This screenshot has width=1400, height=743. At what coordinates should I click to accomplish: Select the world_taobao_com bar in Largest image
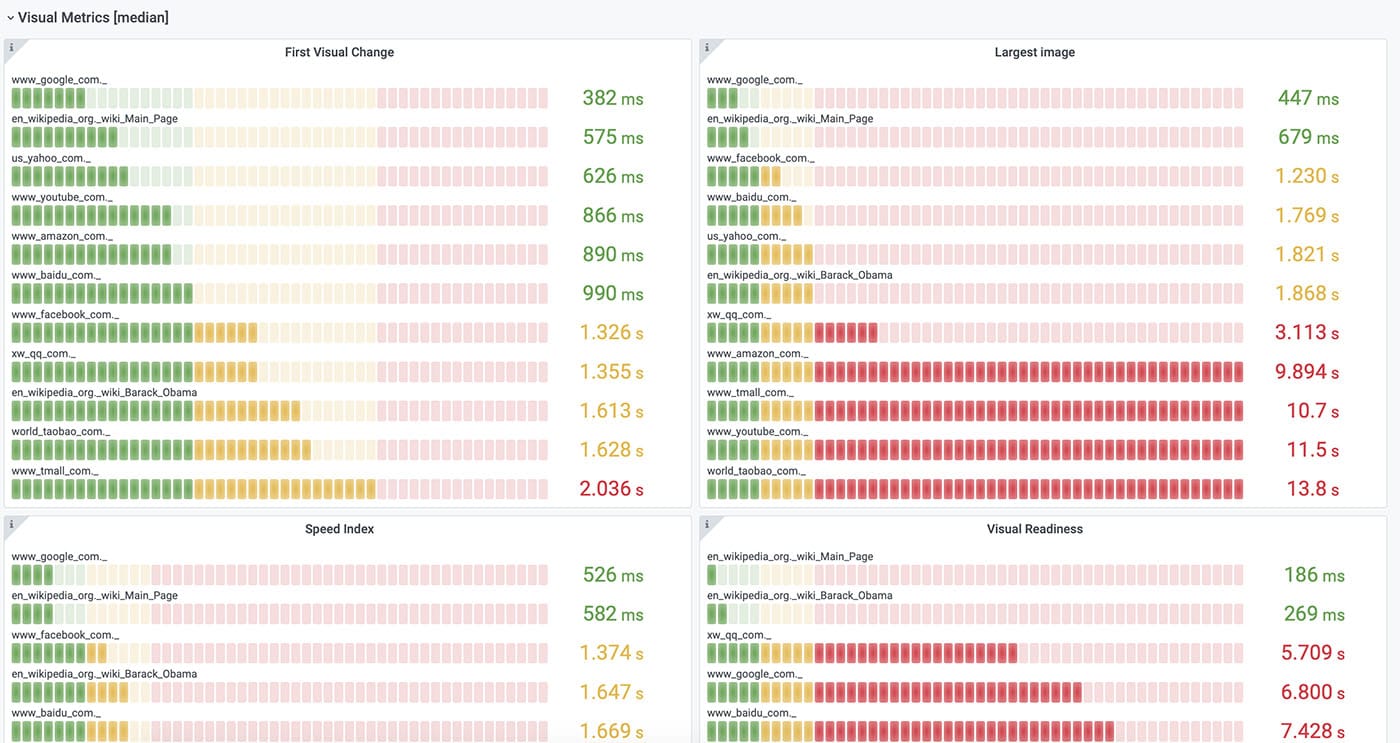pos(975,489)
